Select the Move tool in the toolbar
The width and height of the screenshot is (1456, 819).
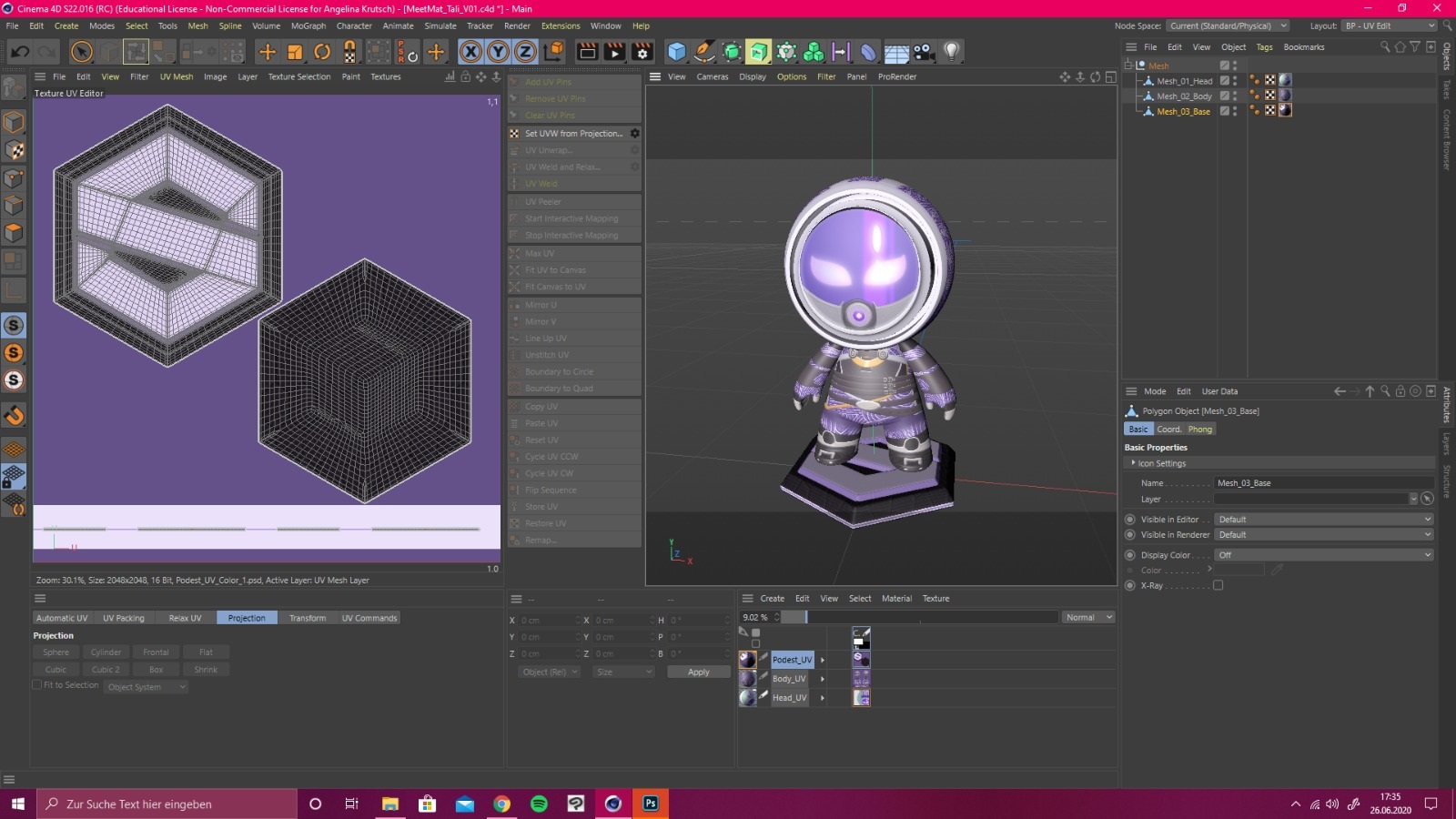click(x=267, y=52)
